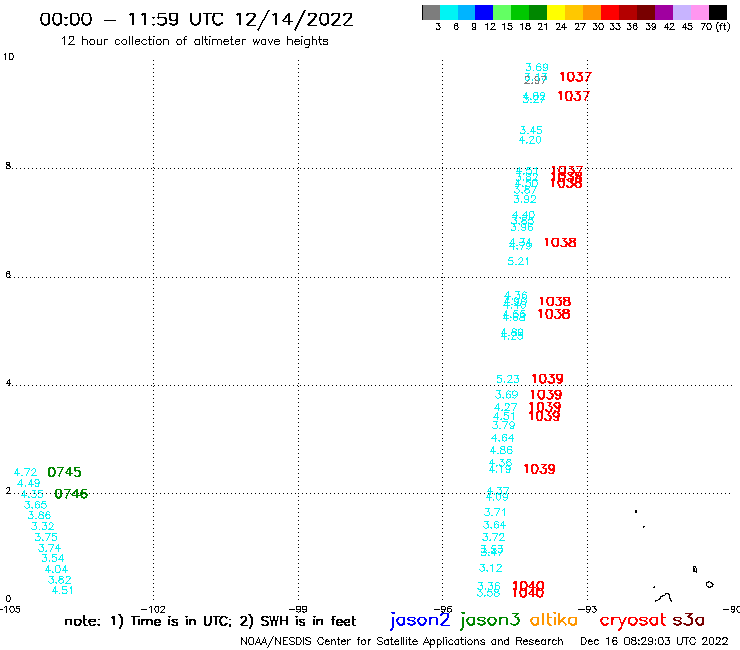Screen dimensions: 740x650
Task: Click the wave height value '3.72'
Action: click(x=493, y=537)
